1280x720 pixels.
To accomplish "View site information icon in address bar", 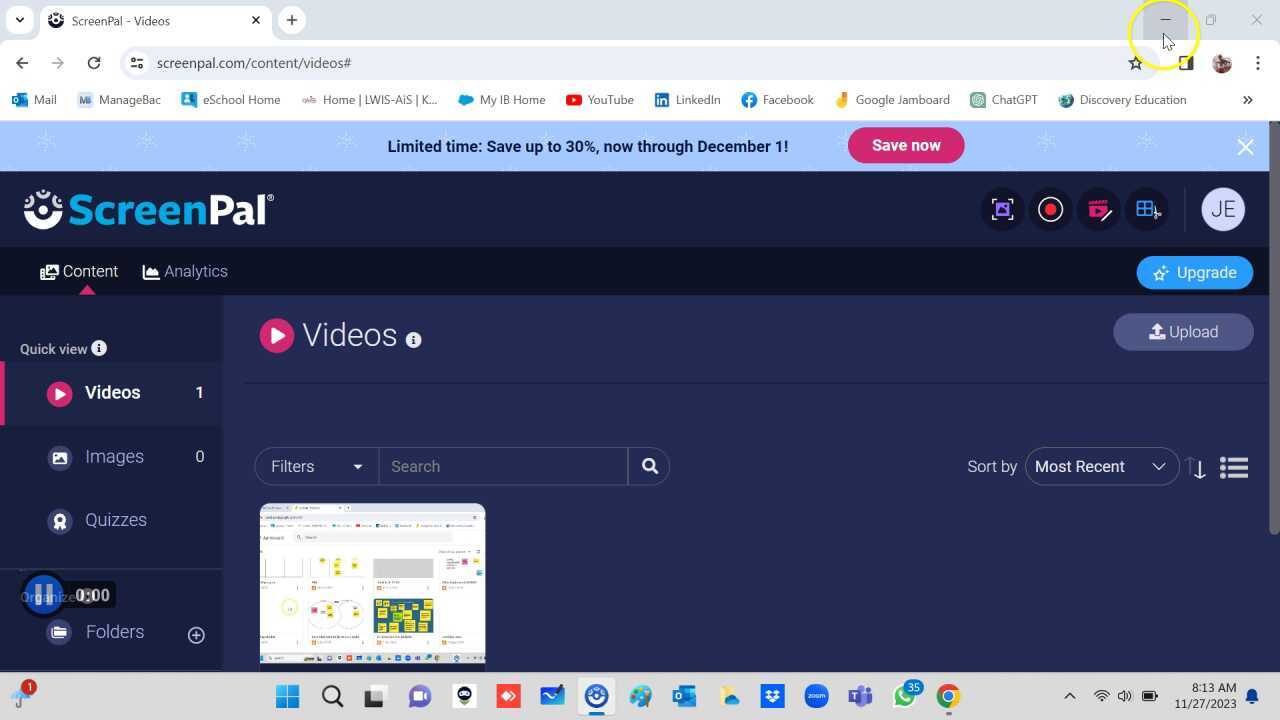I will [x=137, y=63].
